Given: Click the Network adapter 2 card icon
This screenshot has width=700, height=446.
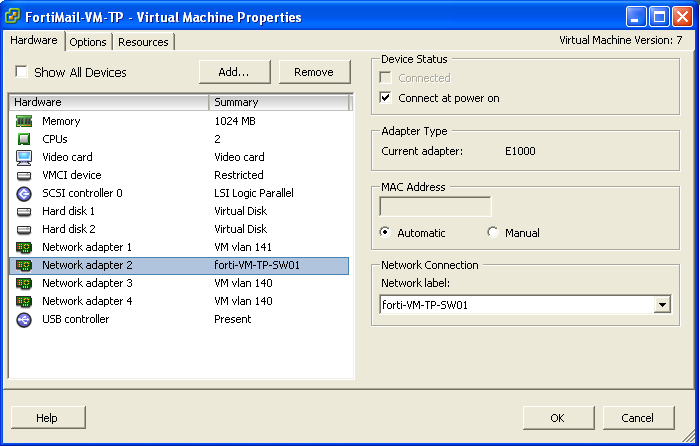Looking at the screenshot, I should (x=24, y=265).
